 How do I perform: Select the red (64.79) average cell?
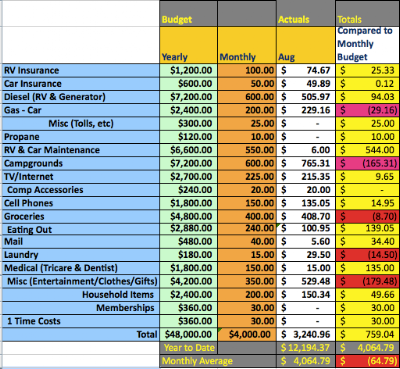point(367,361)
